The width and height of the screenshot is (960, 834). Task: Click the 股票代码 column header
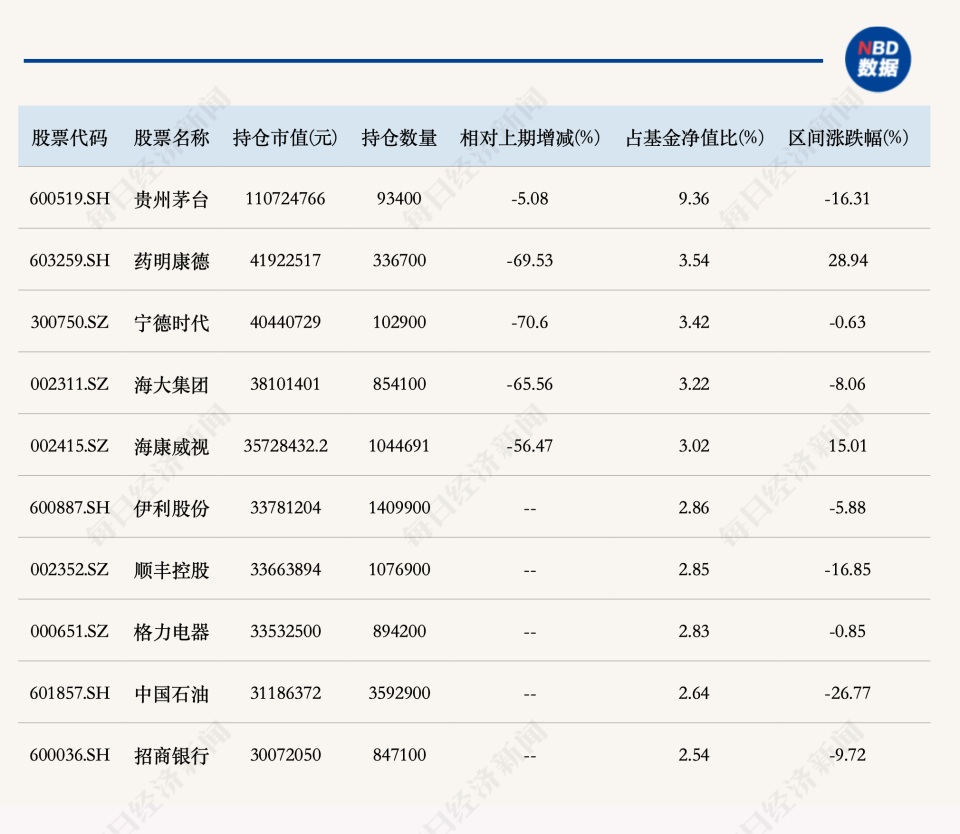click(x=69, y=138)
